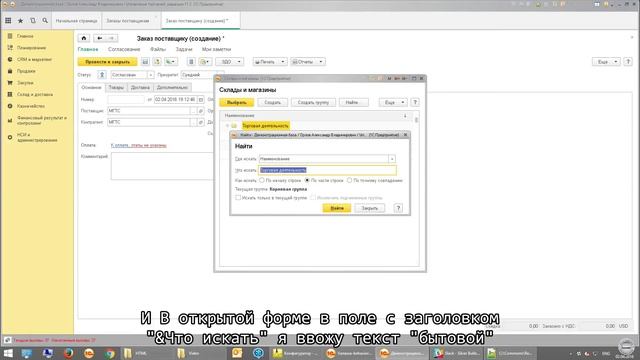
Task: Open Контрагент record via its open icon
Action: pos(201,122)
